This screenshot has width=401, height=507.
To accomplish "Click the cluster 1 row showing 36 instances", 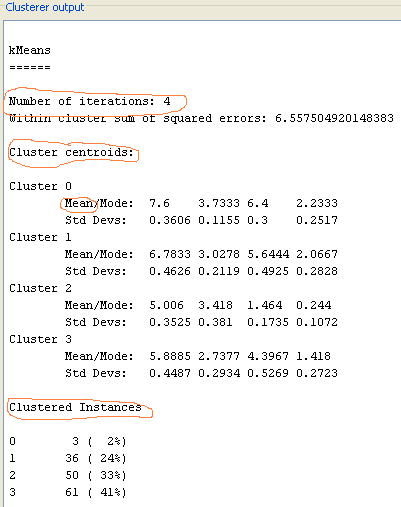I will [68, 458].
